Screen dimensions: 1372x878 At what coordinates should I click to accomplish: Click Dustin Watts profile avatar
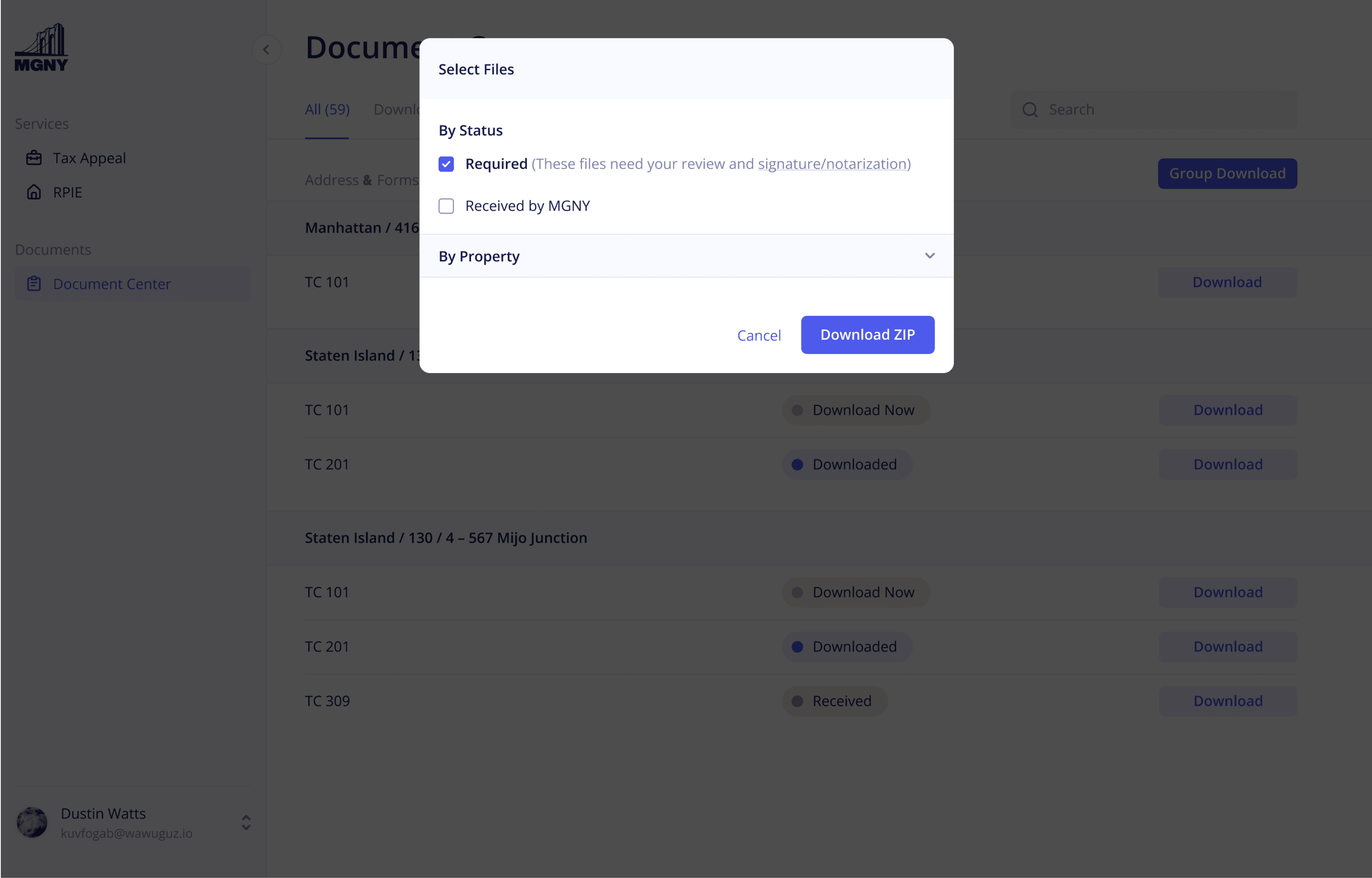tap(32, 823)
